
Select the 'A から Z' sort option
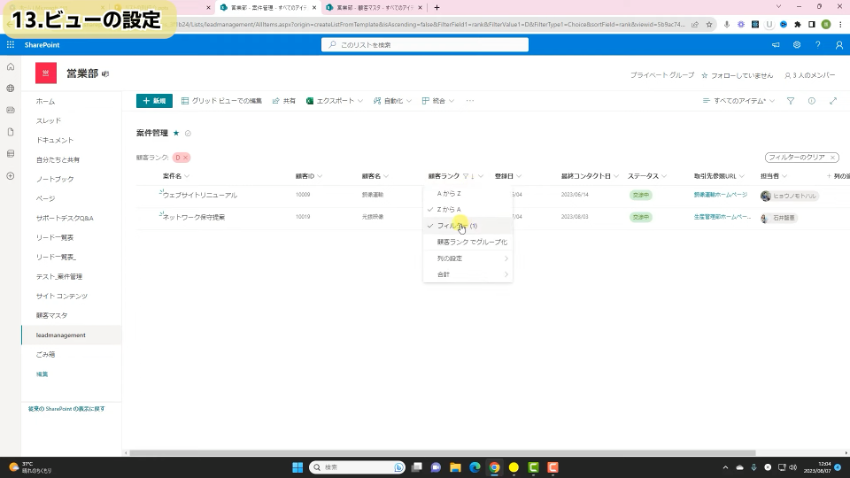pos(448,192)
